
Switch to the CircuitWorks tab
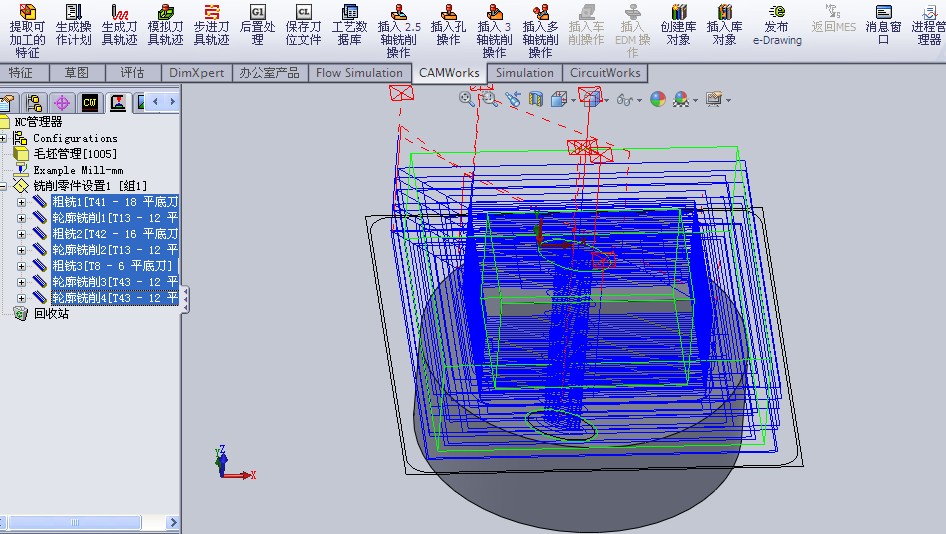605,73
